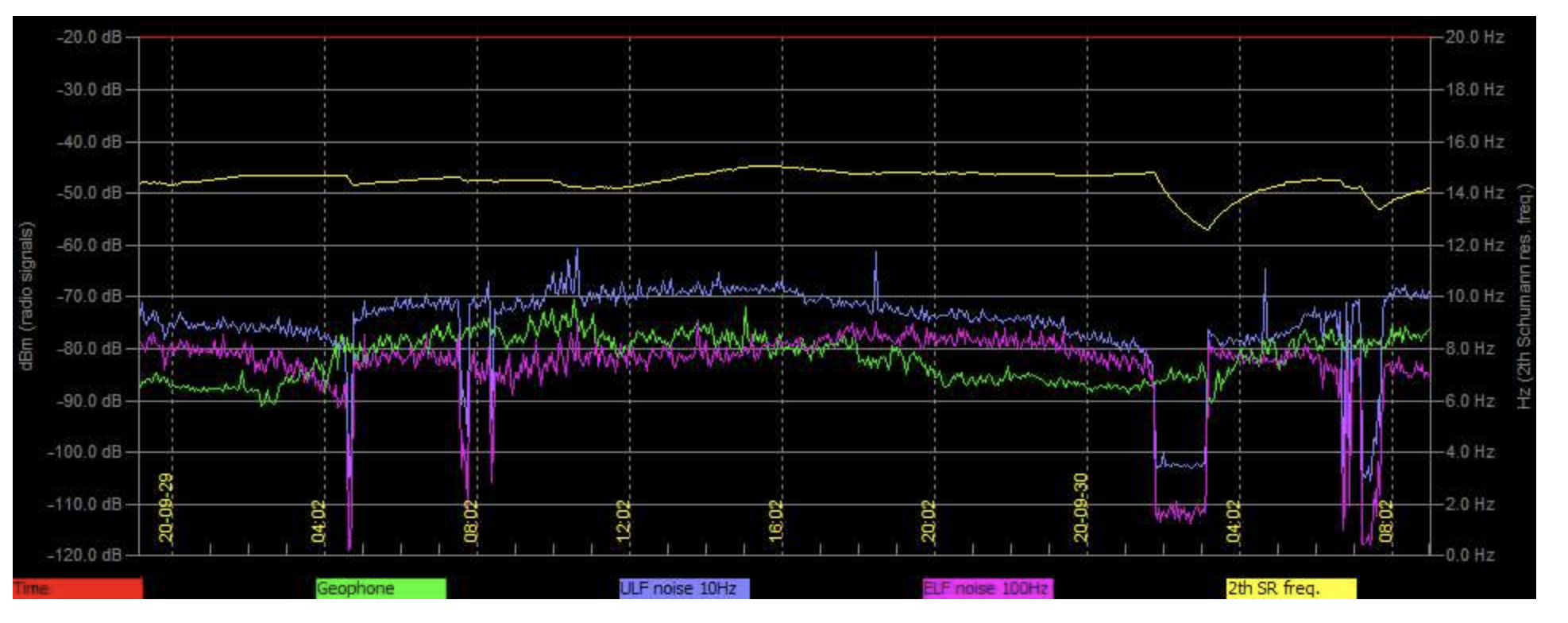Select the magenta ELF noise 100Hz legend
Viewport: 1568px width, 623px height.
click(987, 589)
